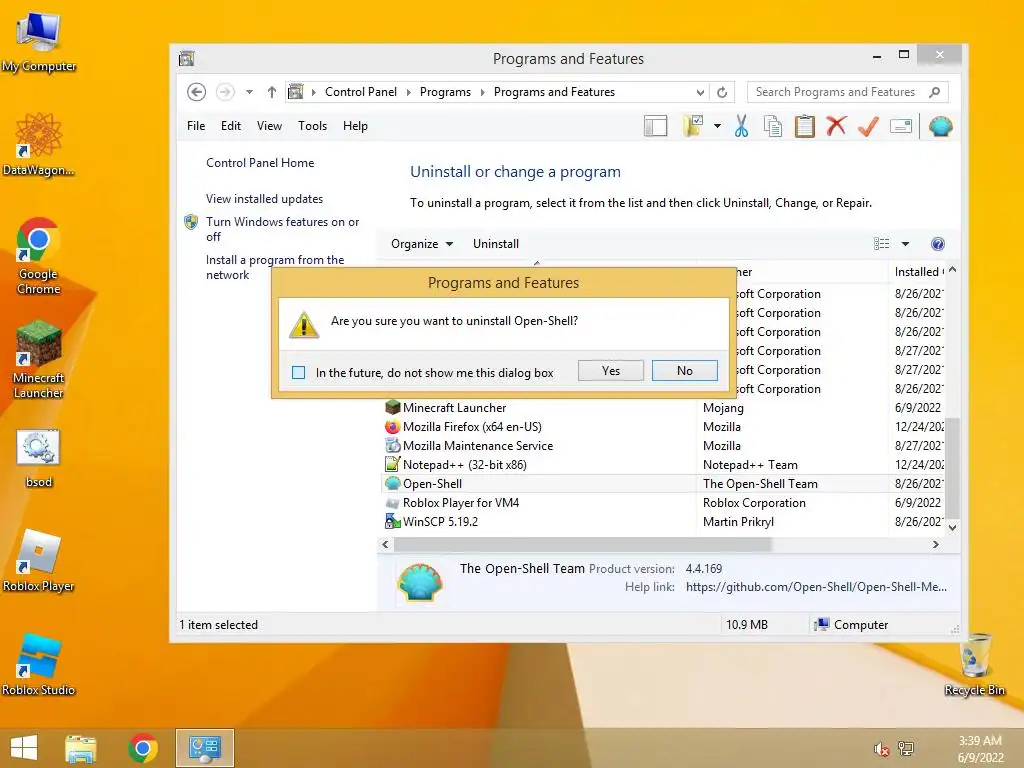This screenshot has width=1024, height=768.
Task: Expand the Organize dropdown
Action: pos(422,244)
